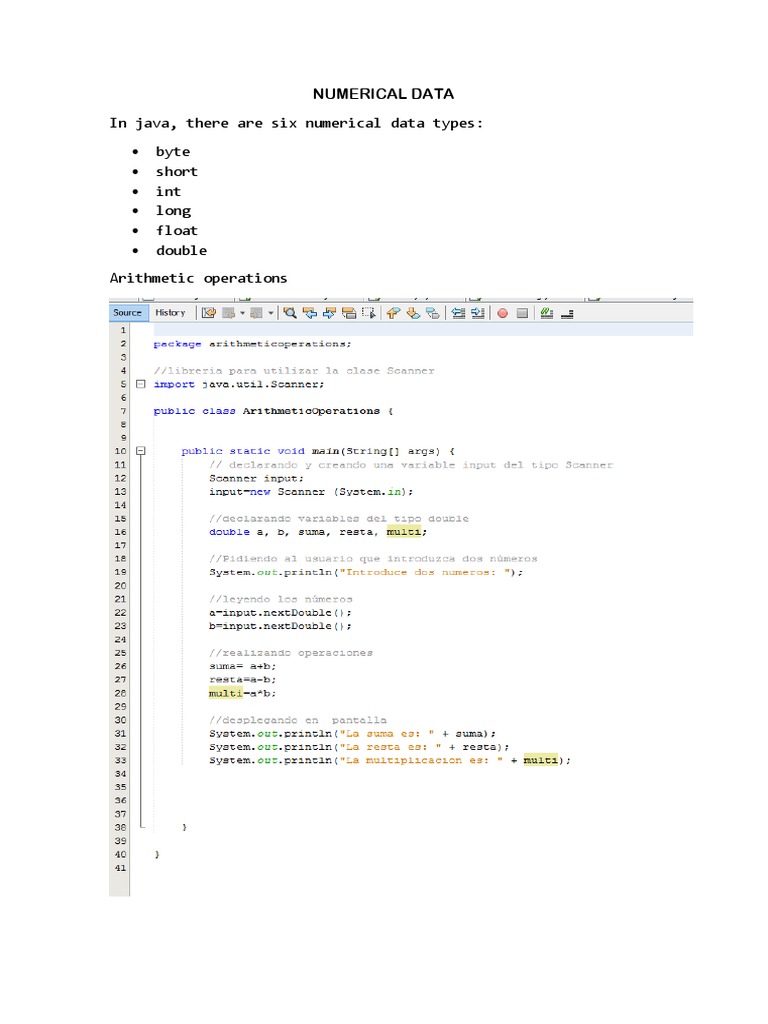Click the 'La resta es' println line
This screenshot has height=1024, width=768.
(x=359, y=746)
